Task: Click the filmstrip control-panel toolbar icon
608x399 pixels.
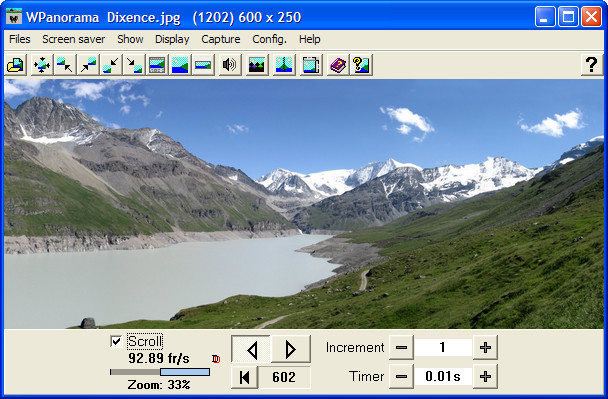Action: click(x=157, y=64)
